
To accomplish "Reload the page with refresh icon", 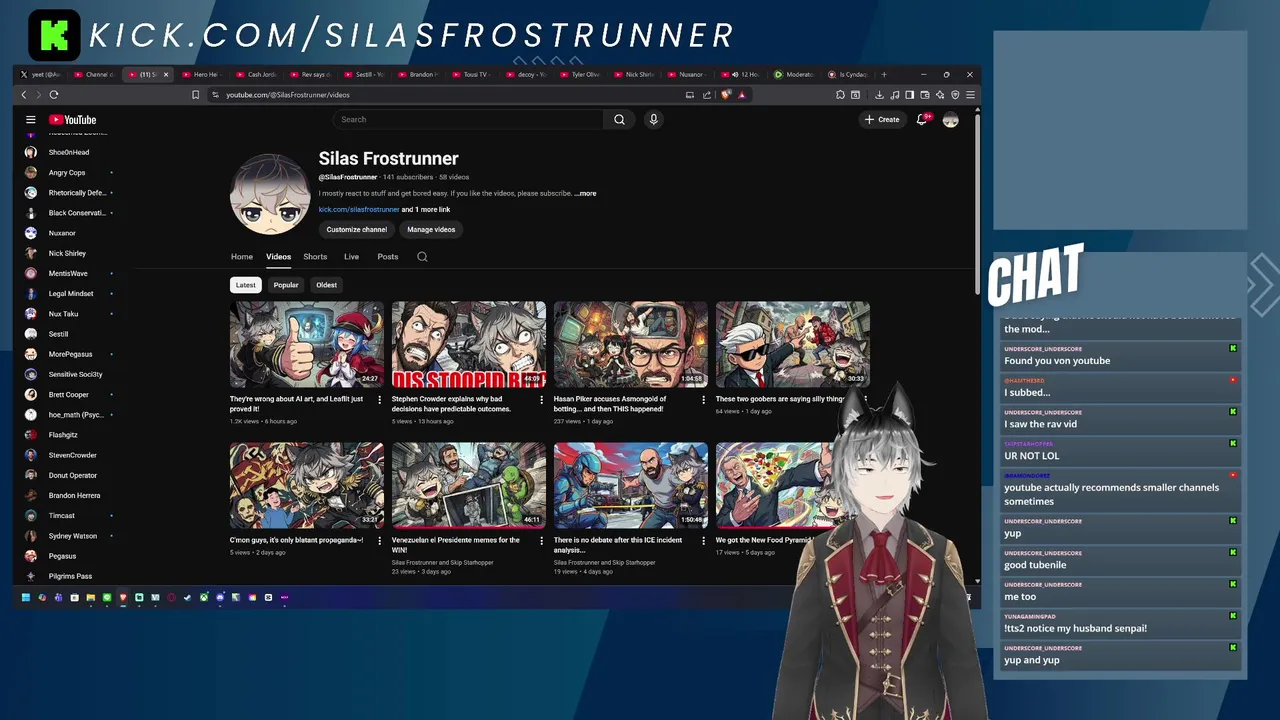I will 53,95.
